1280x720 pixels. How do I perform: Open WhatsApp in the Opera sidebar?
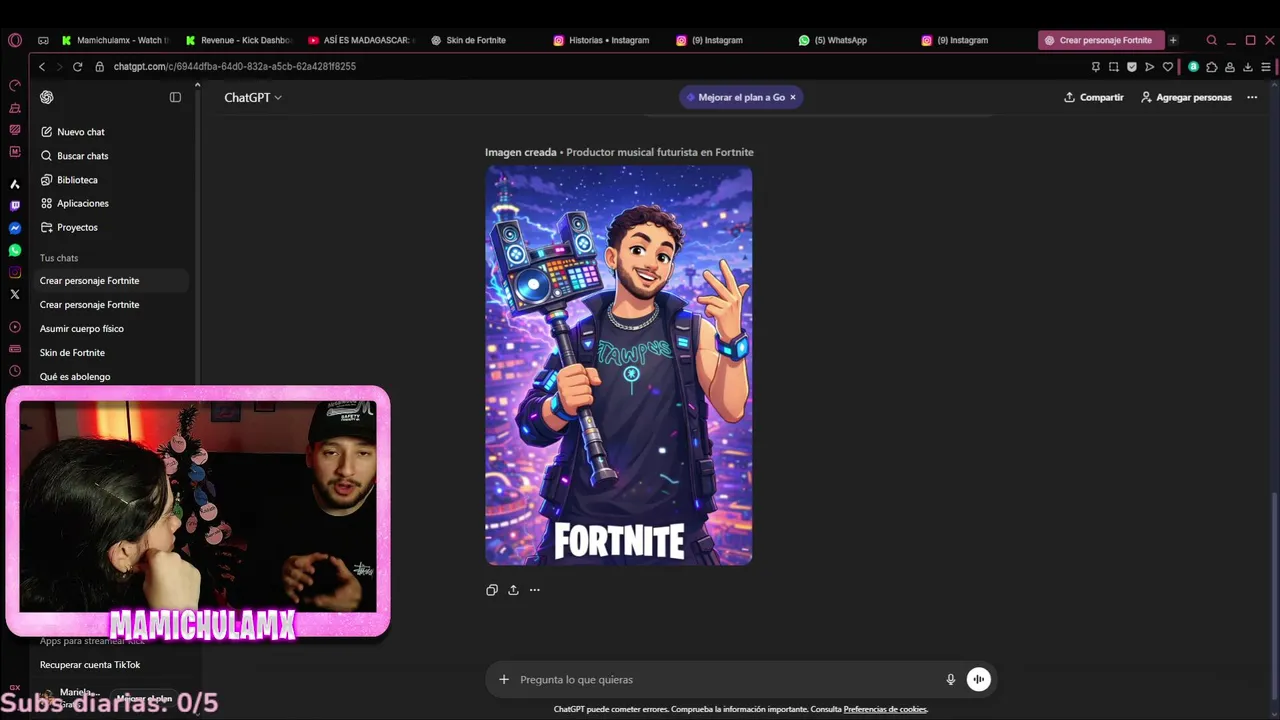click(x=14, y=250)
